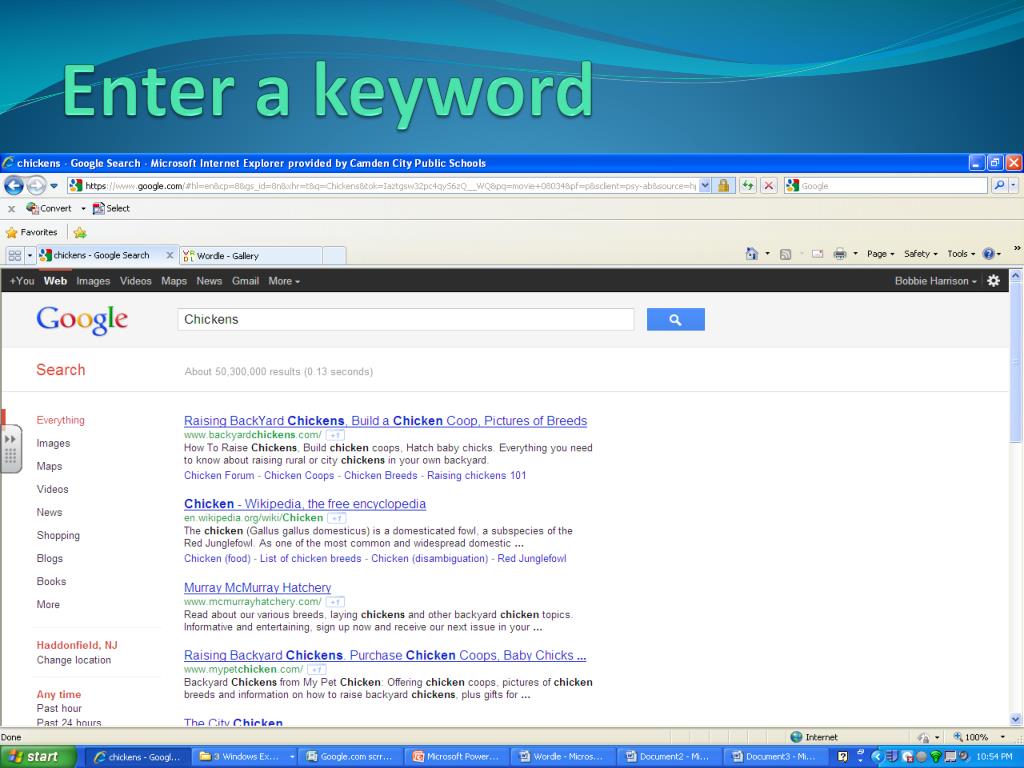Click Add to Favorites bar icon

click(80, 232)
